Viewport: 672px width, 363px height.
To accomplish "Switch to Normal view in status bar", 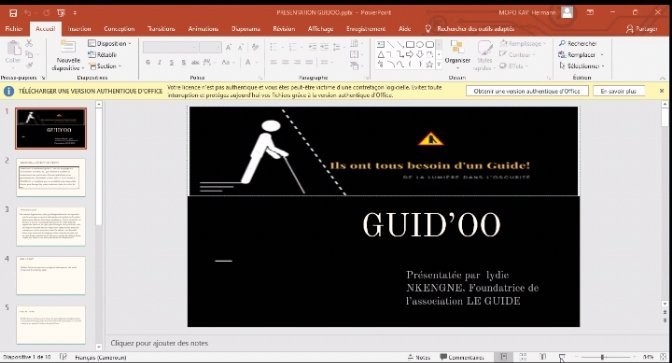I will point(504,357).
